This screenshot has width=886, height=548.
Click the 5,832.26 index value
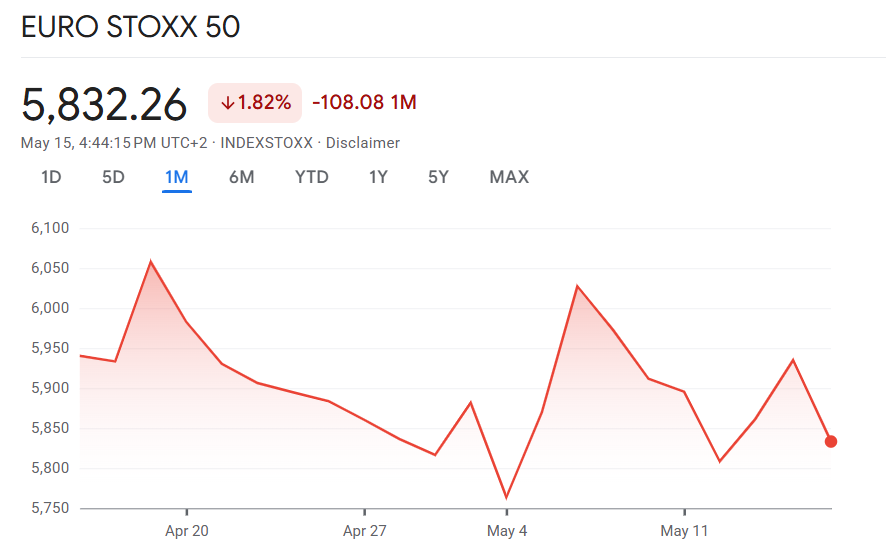[104, 105]
